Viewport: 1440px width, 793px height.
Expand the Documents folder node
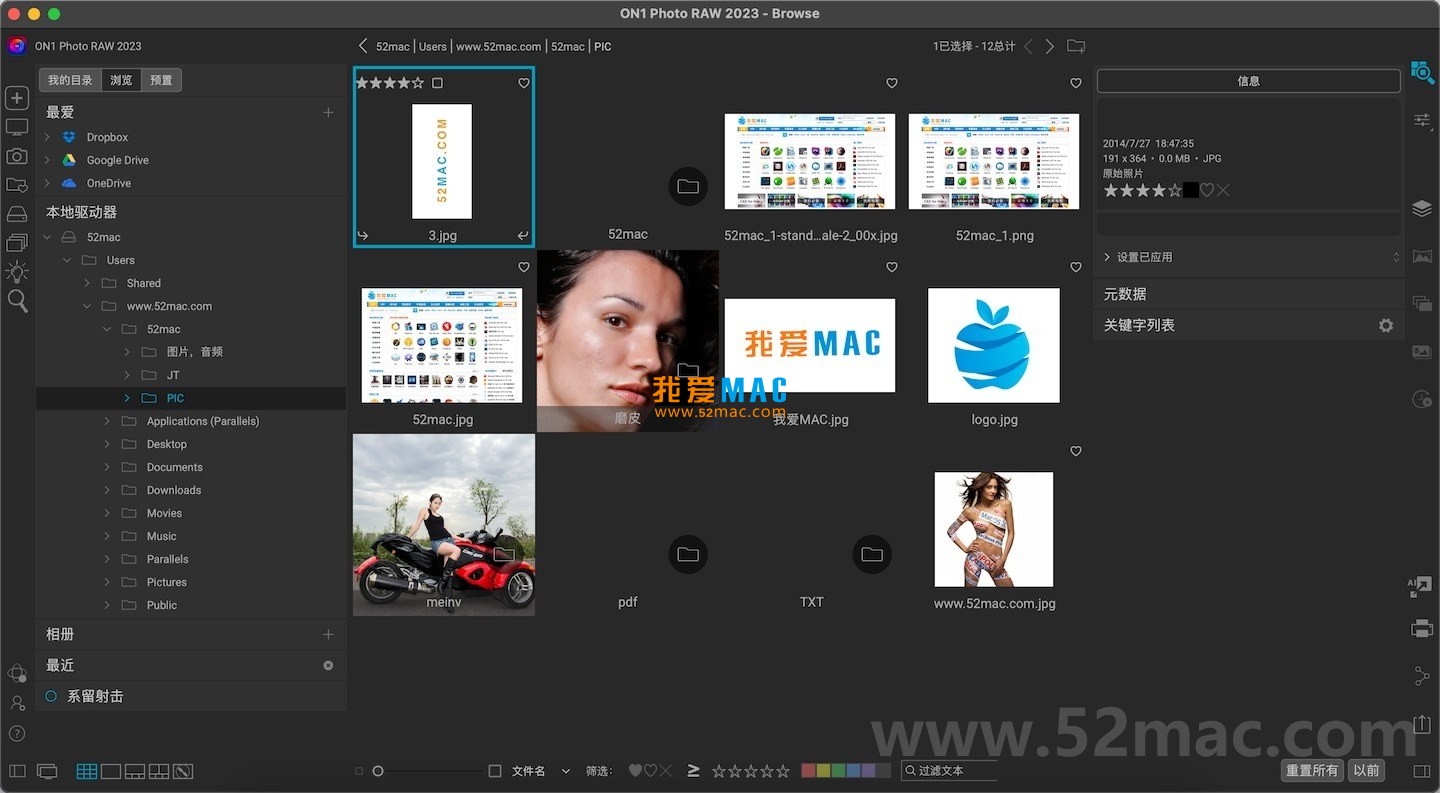point(107,467)
